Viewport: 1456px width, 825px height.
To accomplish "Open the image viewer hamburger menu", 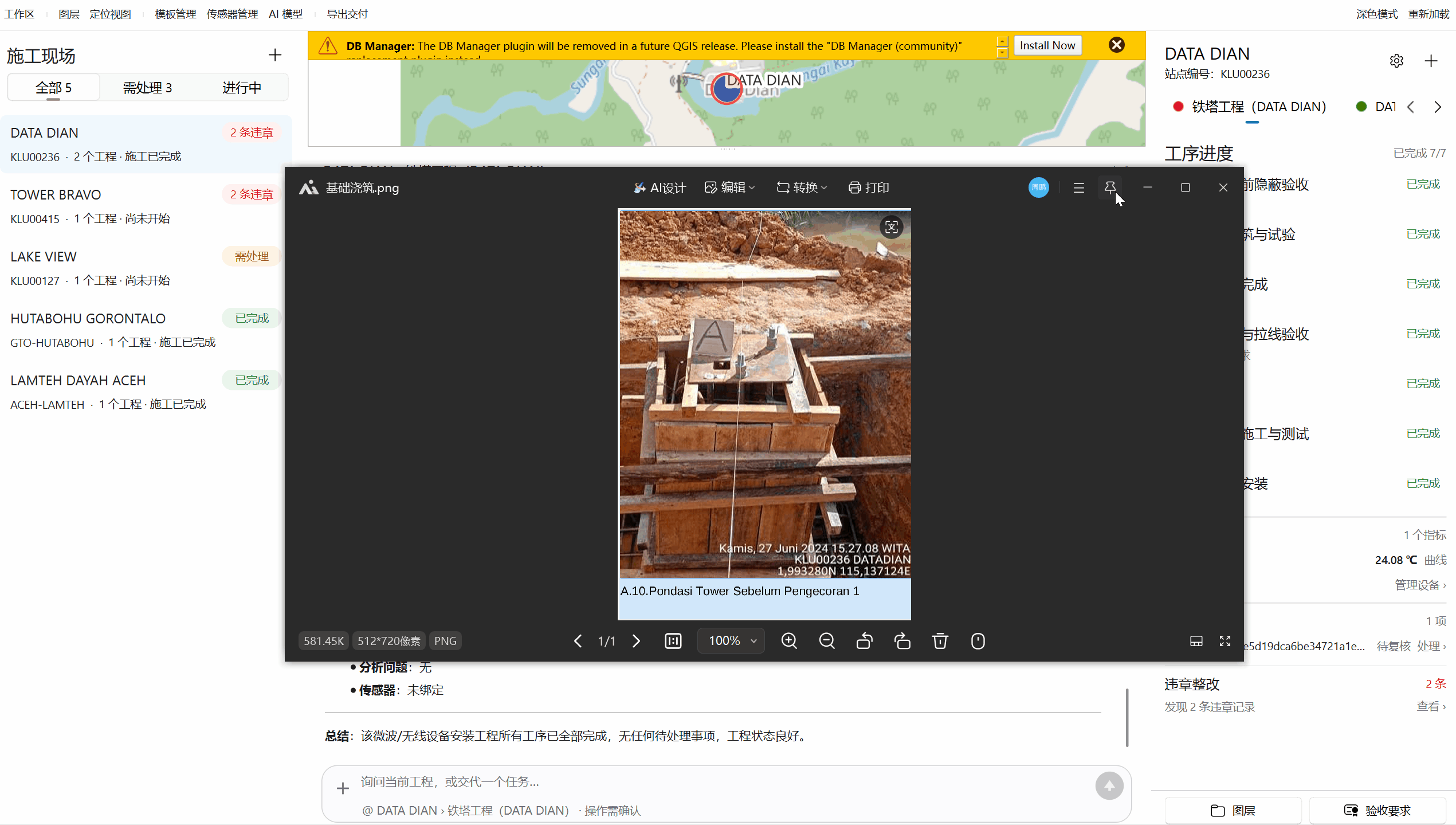I will coord(1079,187).
